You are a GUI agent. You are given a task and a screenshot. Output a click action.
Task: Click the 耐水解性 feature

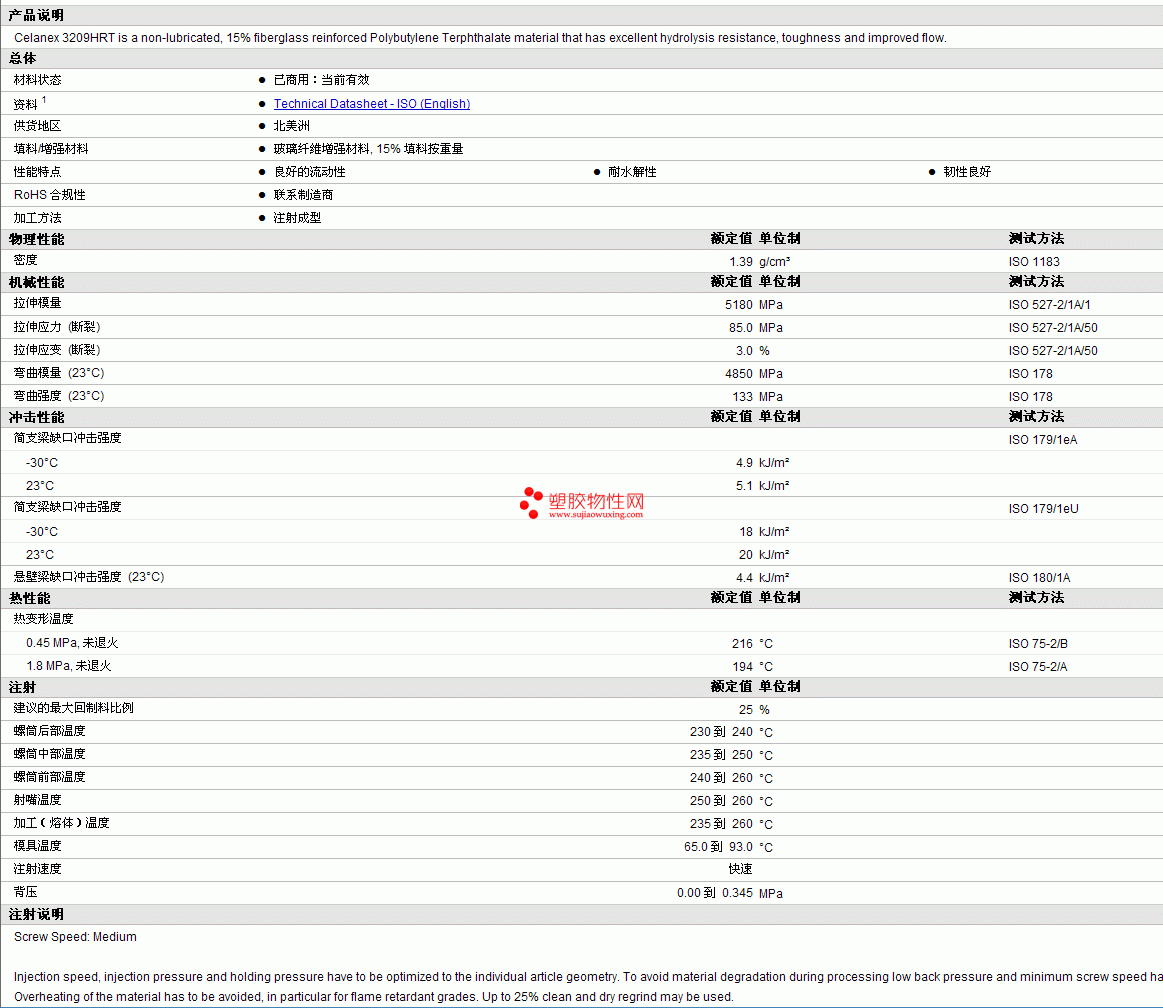coord(632,172)
